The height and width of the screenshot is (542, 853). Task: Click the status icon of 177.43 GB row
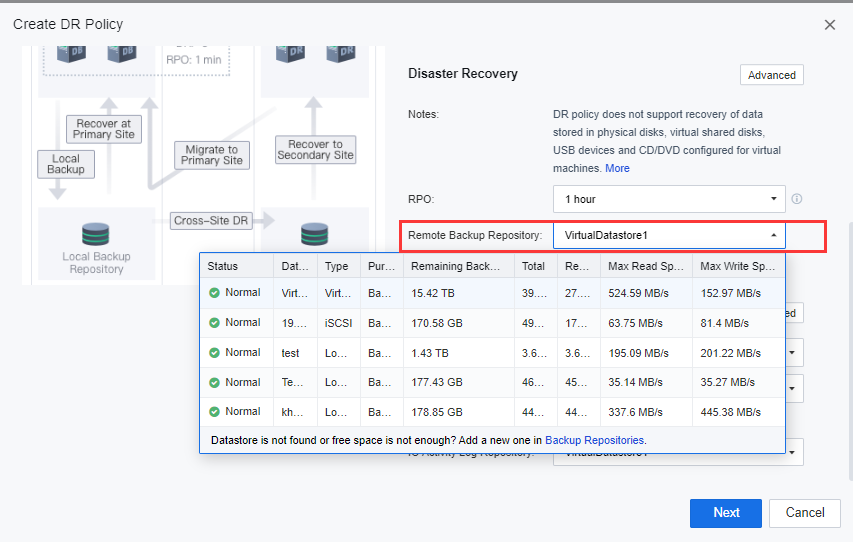tap(214, 382)
